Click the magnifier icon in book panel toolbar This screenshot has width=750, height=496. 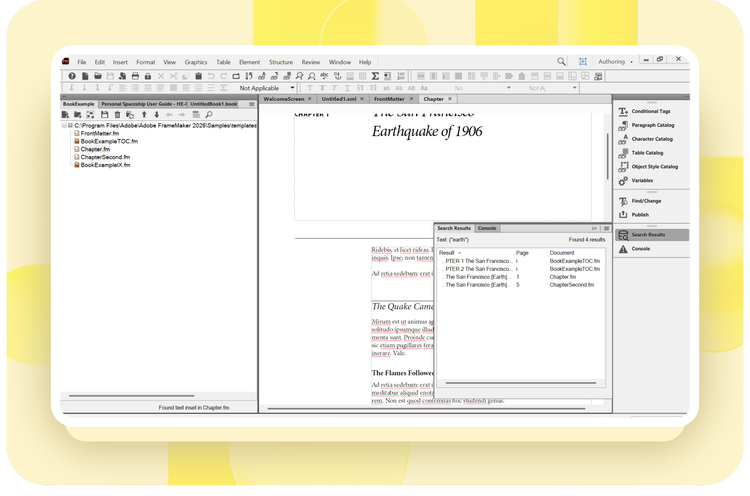click(209, 115)
